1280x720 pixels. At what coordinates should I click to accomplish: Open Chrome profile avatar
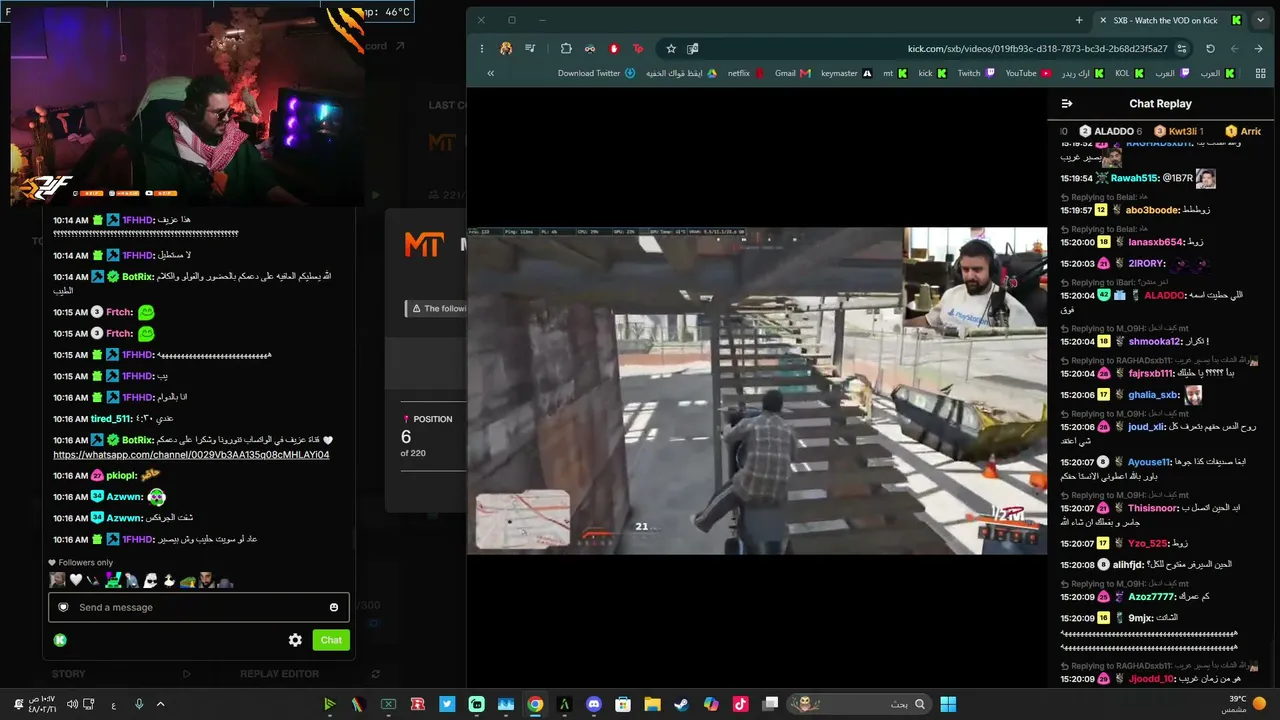pyautogui.click(x=506, y=48)
